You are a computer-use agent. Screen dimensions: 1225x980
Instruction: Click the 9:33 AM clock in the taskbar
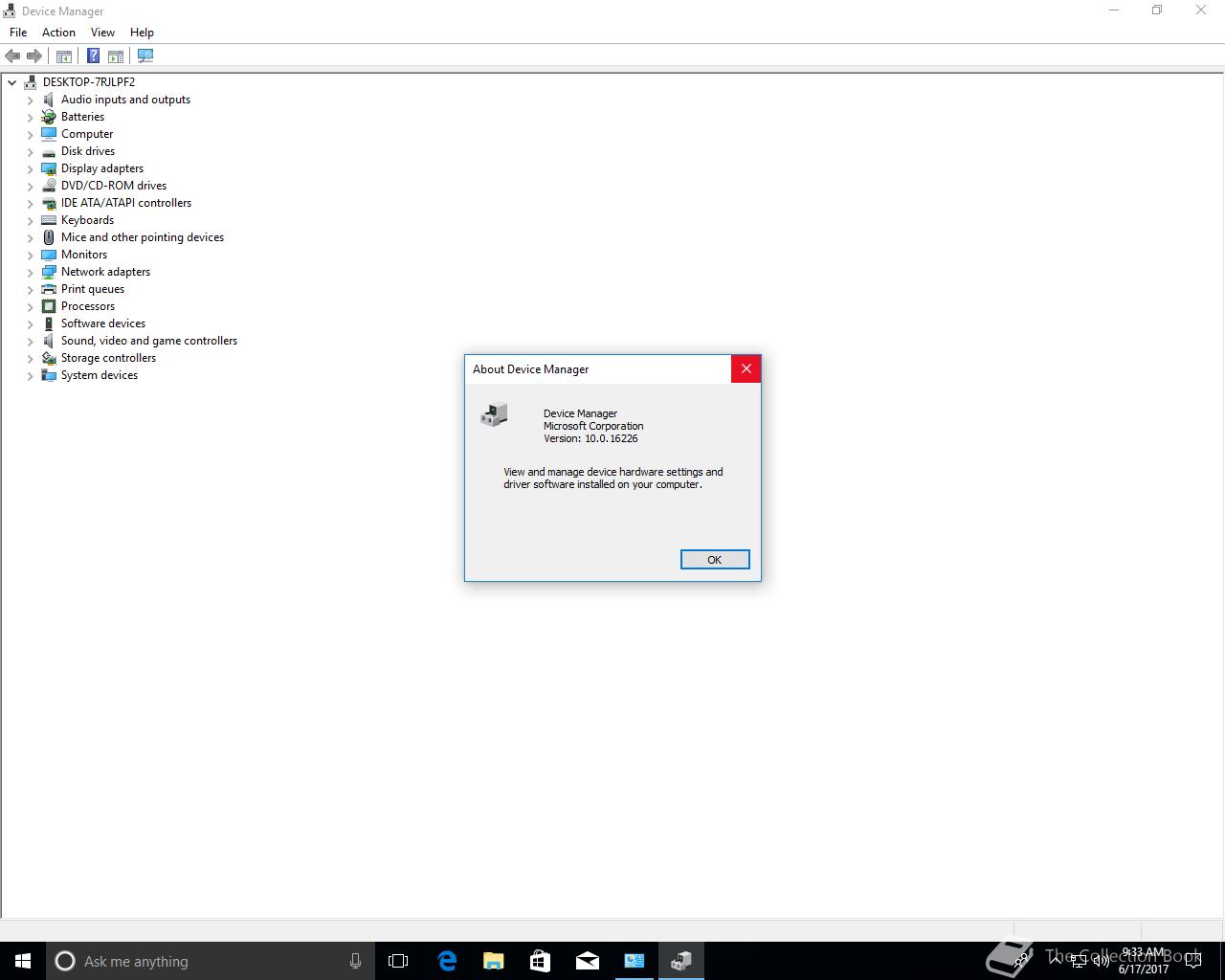(x=1144, y=953)
